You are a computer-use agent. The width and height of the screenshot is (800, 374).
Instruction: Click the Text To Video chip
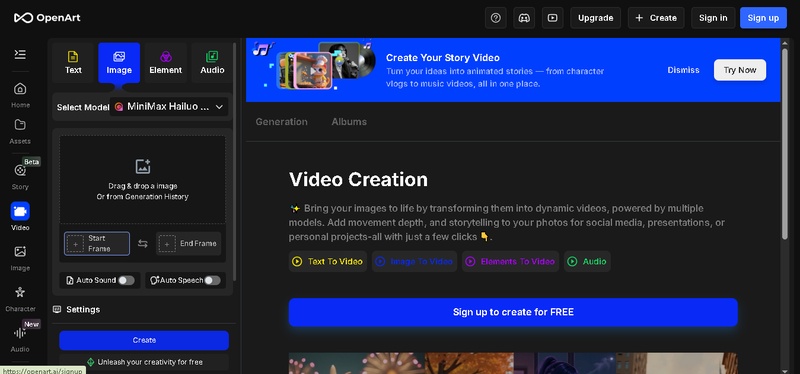pyautogui.click(x=328, y=261)
